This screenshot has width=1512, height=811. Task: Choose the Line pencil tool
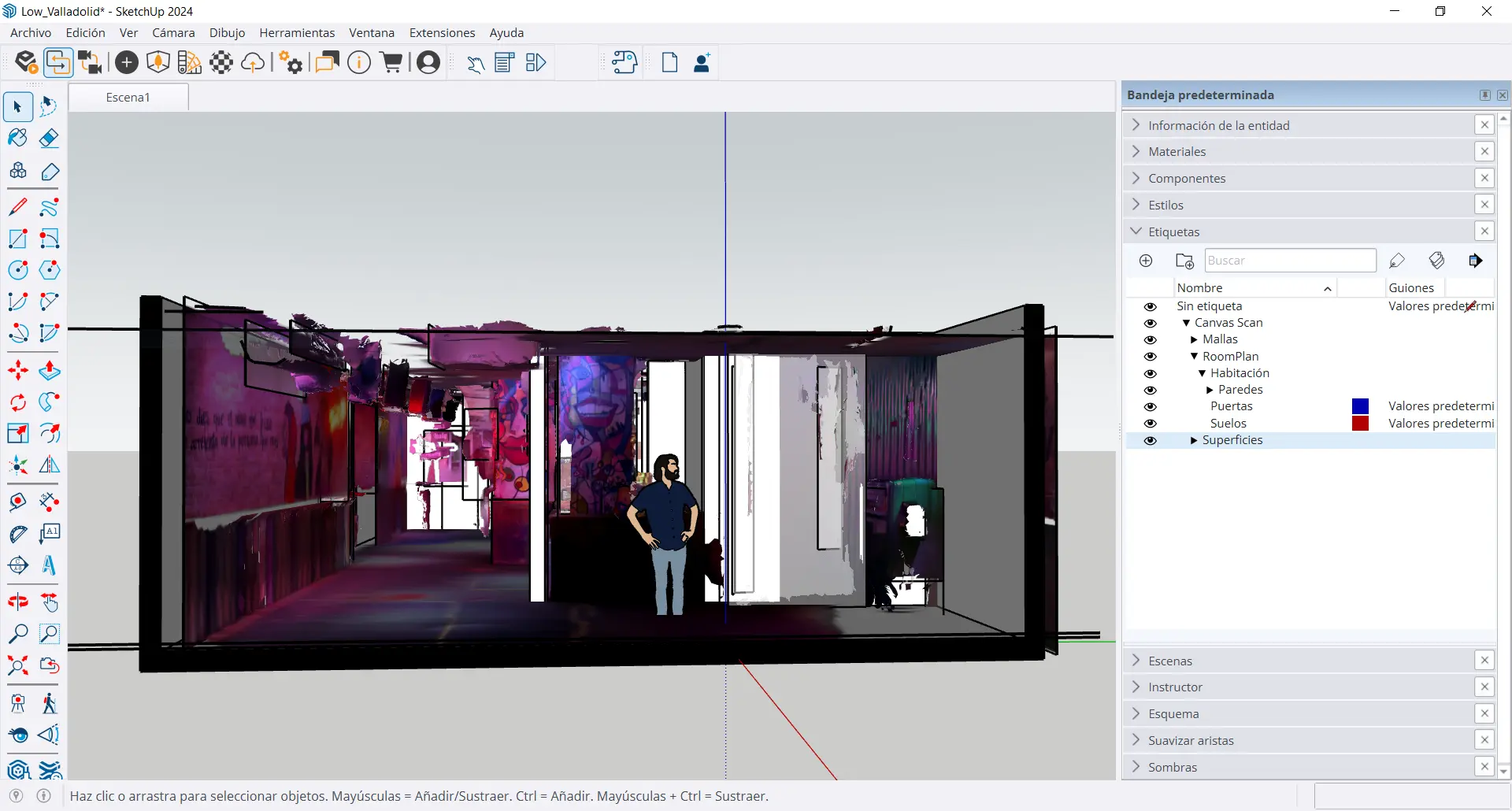coord(18,207)
